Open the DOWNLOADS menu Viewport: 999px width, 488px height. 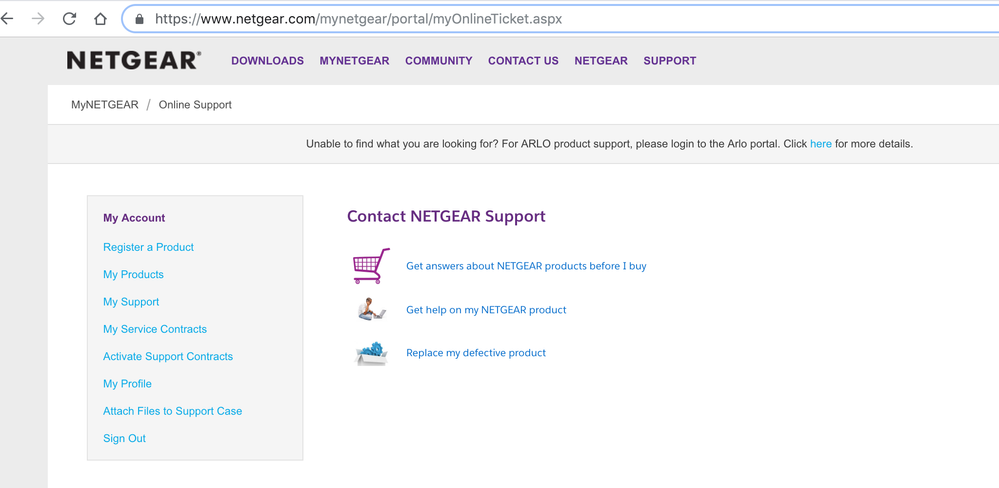(267, 61)
